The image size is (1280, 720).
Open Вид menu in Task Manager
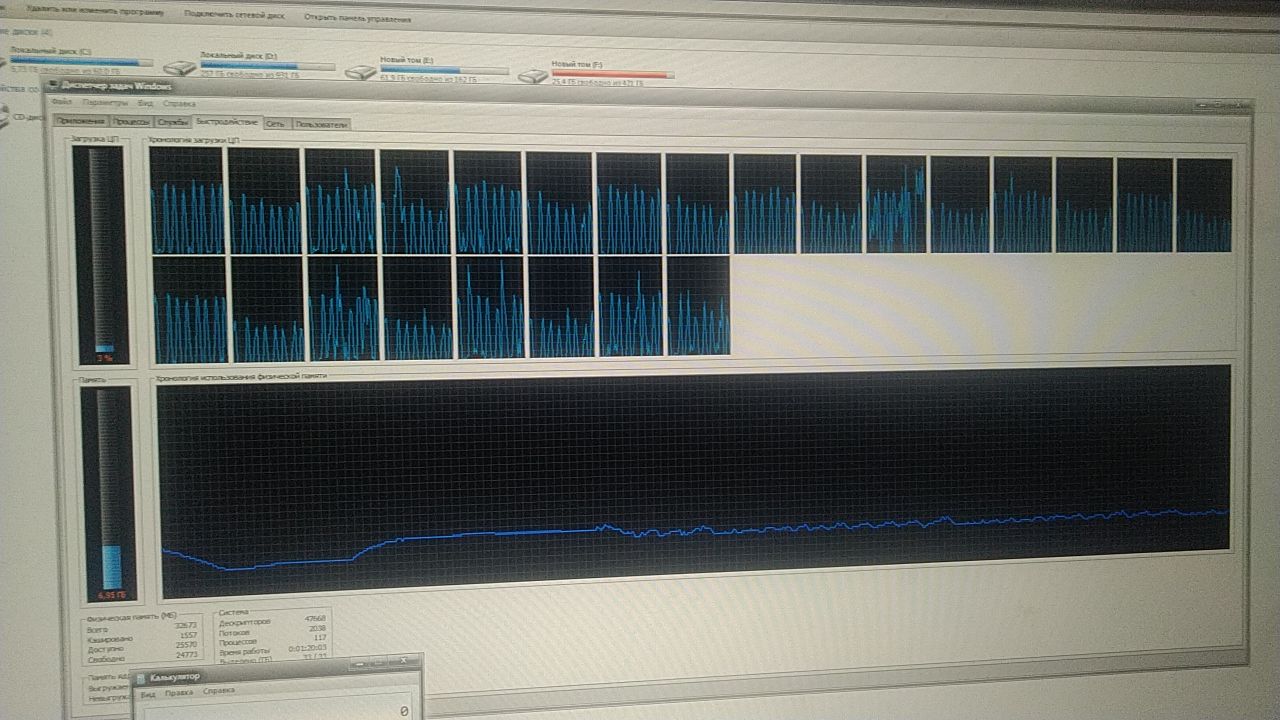point(146,103)
